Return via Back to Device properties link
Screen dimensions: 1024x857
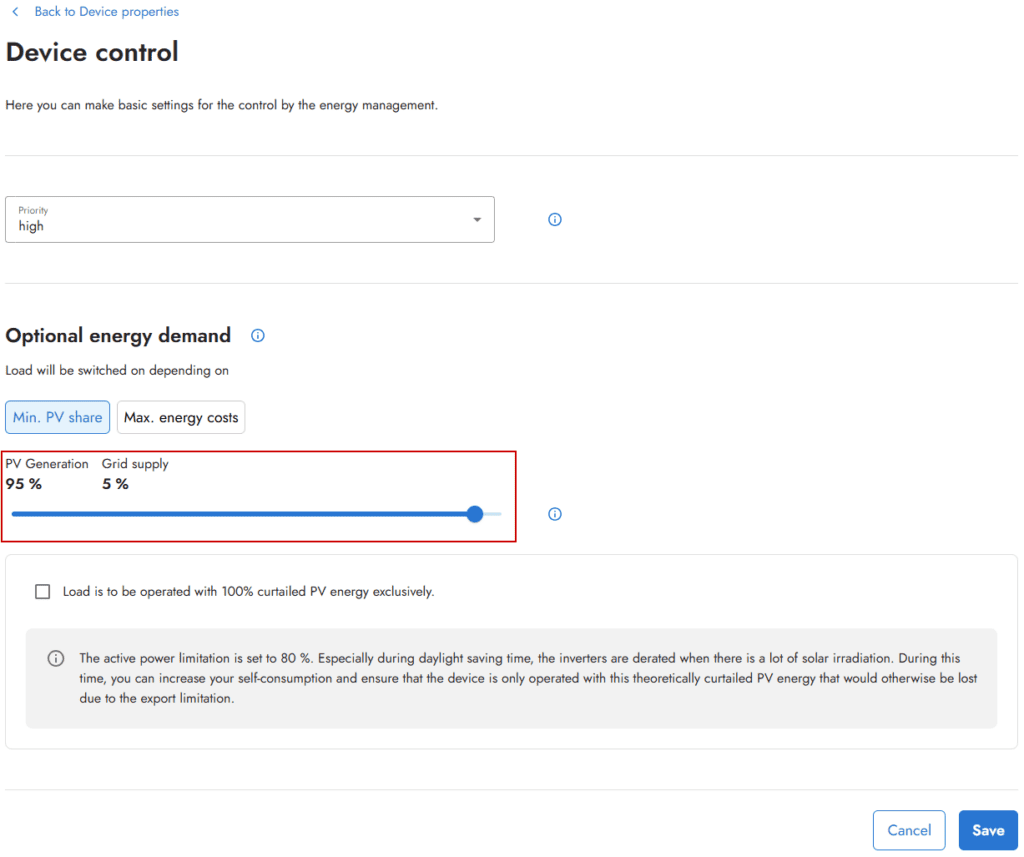click(106, 11)
